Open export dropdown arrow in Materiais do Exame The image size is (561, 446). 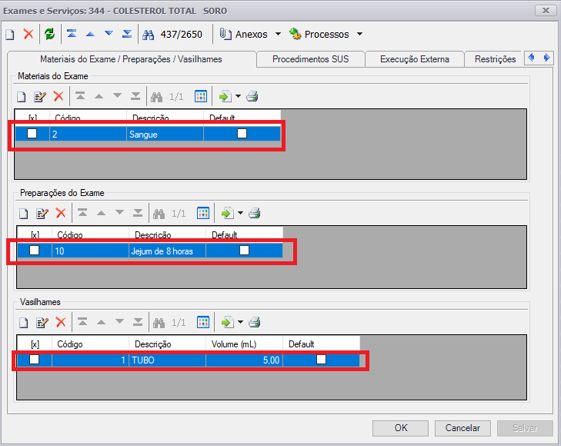pos(238,96)
